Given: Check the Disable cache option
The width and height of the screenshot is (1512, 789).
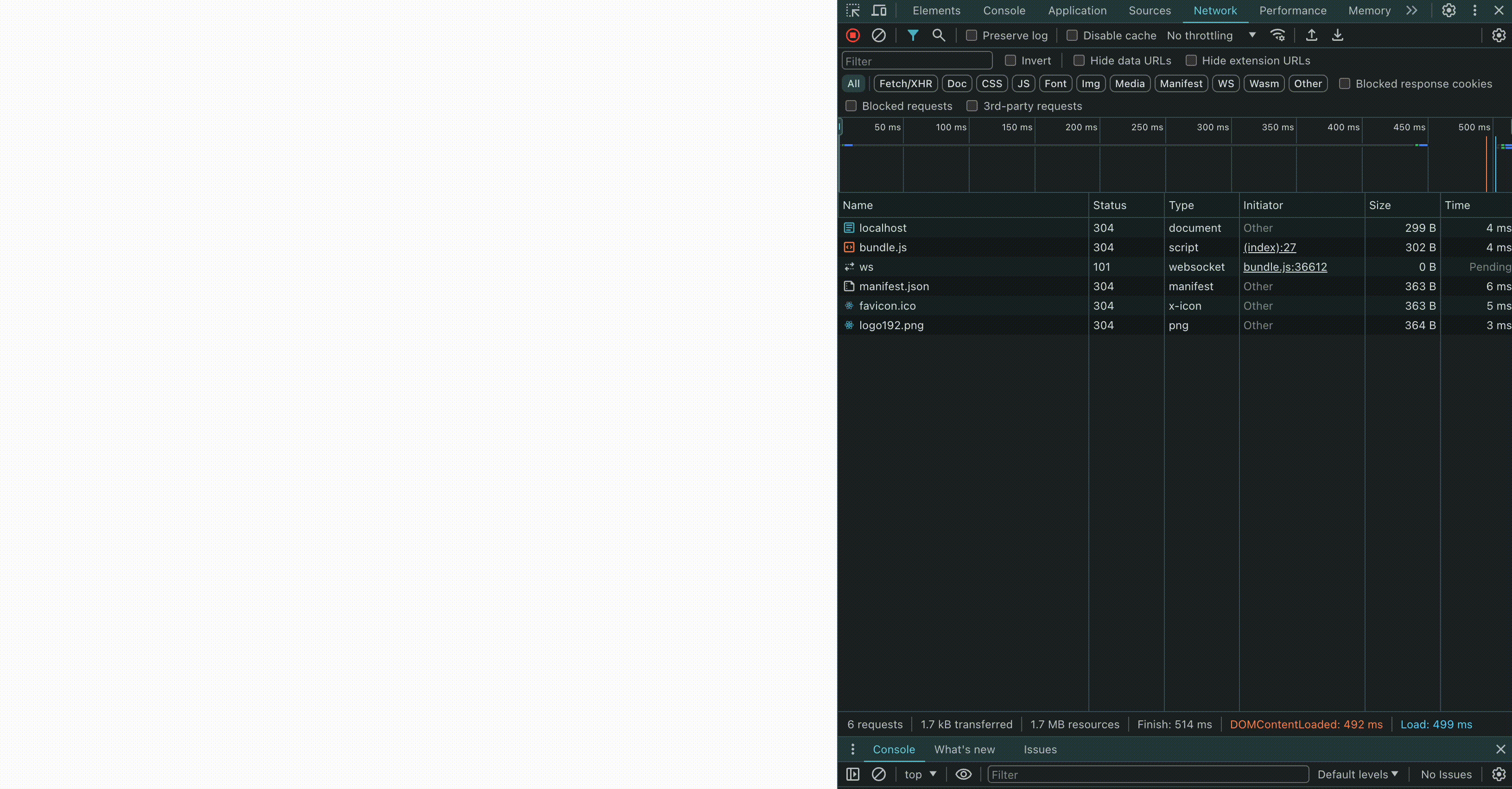Looking at the screenshot, I should tap(1072, 36).
